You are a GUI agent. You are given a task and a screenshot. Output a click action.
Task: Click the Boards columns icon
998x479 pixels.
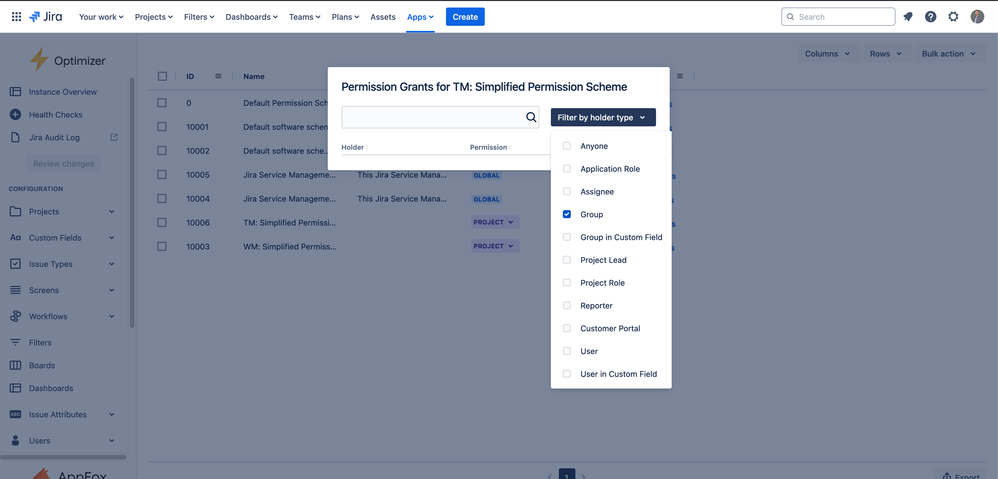(15, 365)
